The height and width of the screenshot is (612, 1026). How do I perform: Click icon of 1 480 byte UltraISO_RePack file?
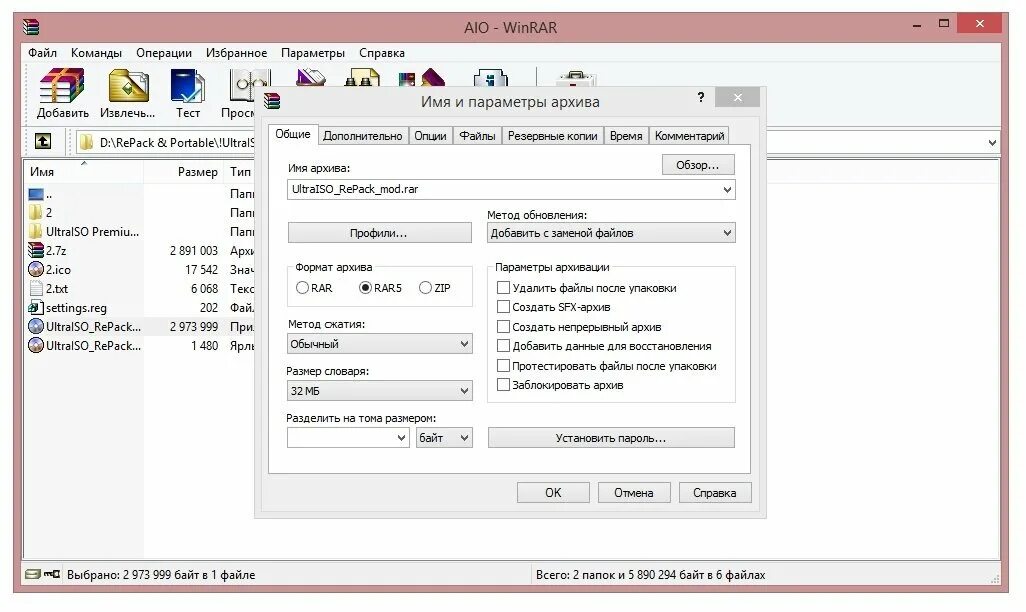click(x=35, y=346)
